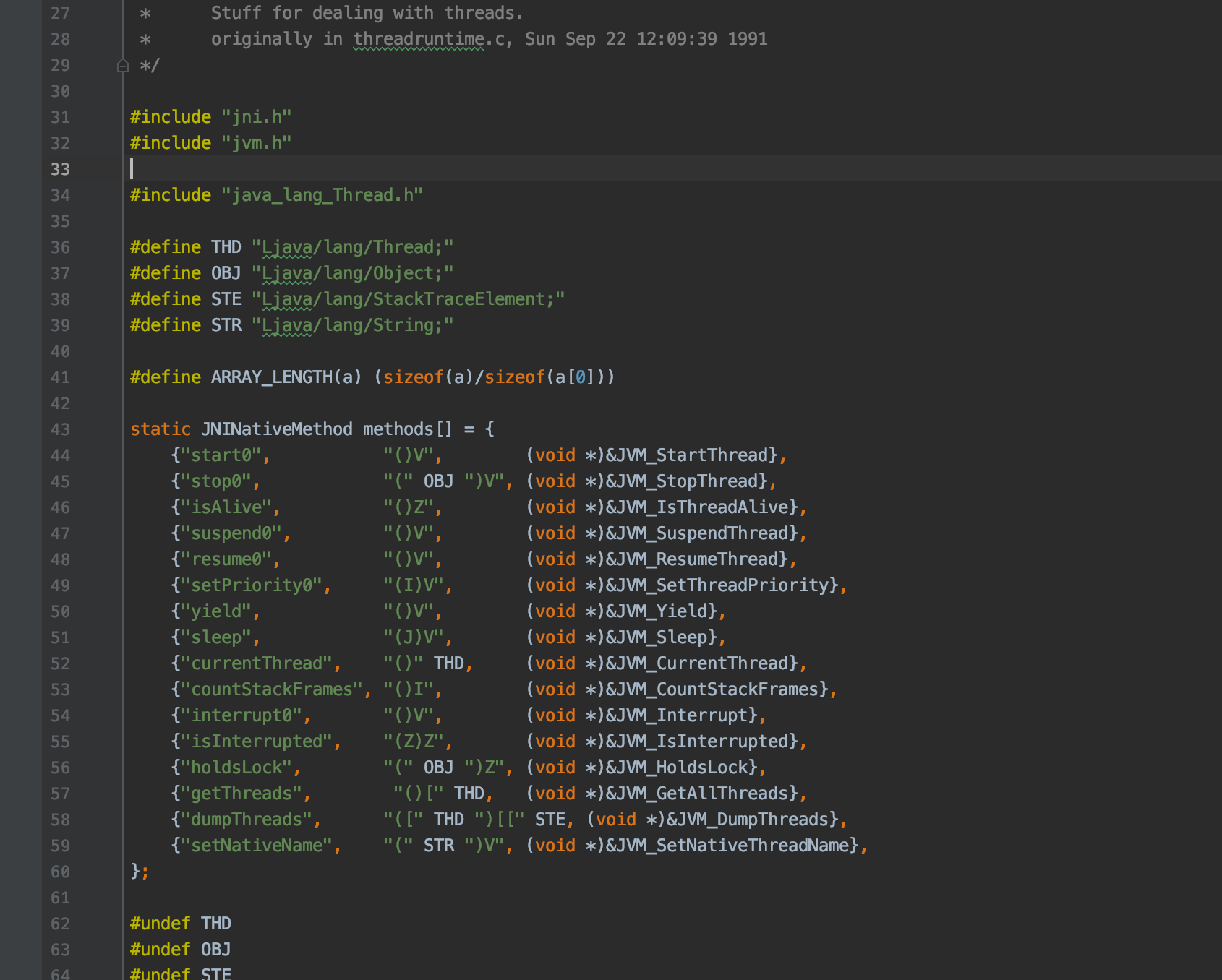
Task: Click JVM_SuspendThread function reference
Action: coord(702,533)
